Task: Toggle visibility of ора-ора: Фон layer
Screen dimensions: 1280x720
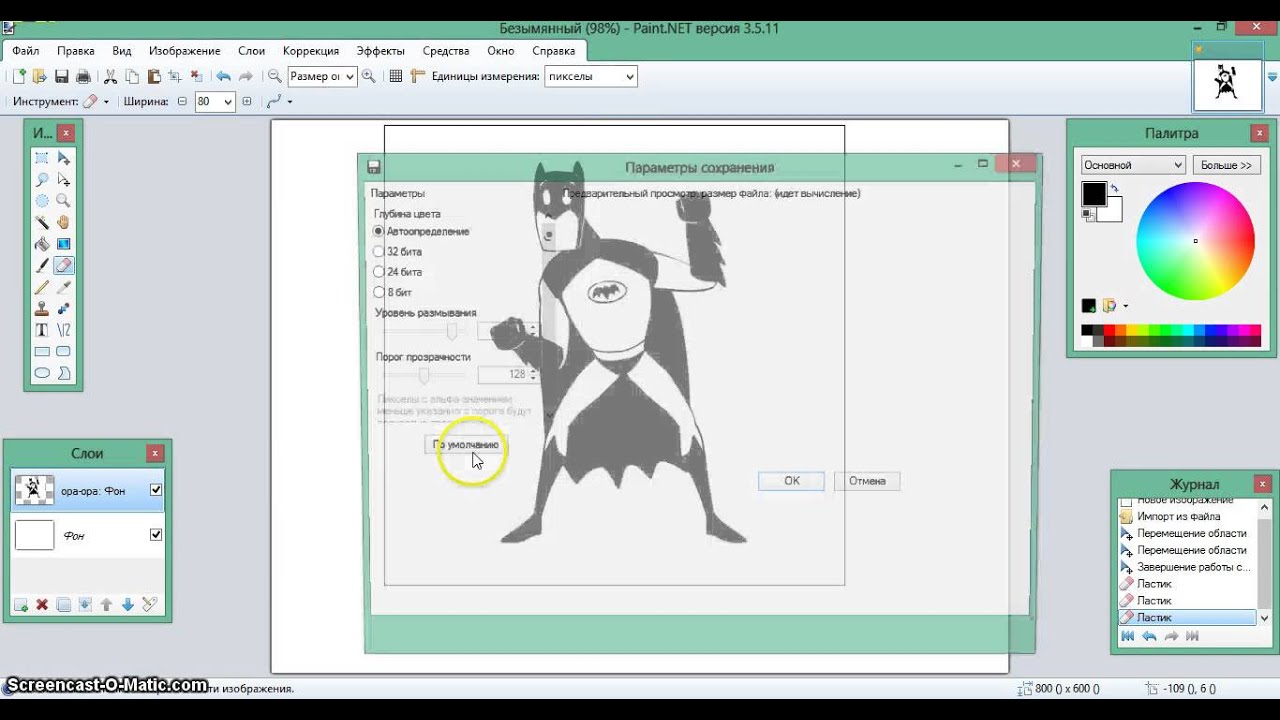Action: click(155, 490)
